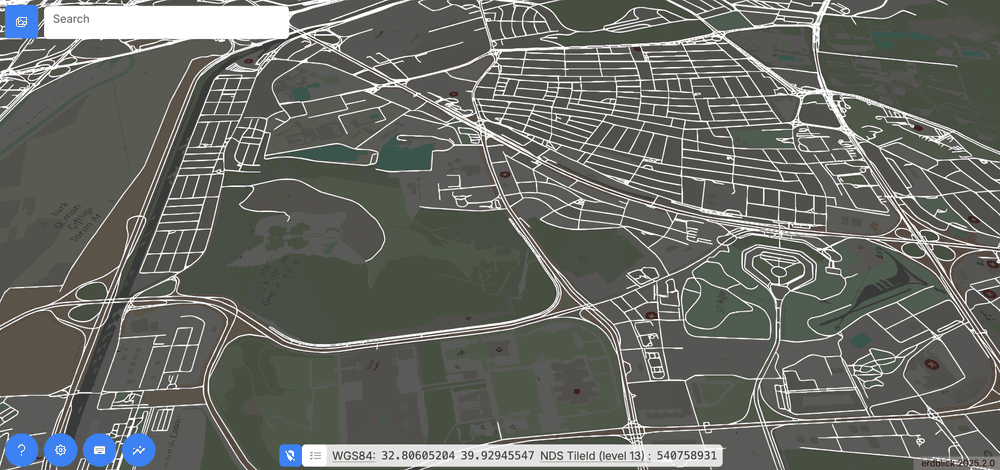Screen dimensions: 1000x470
Task: Click the large teal lake on the map
Action: coord(405,155)
